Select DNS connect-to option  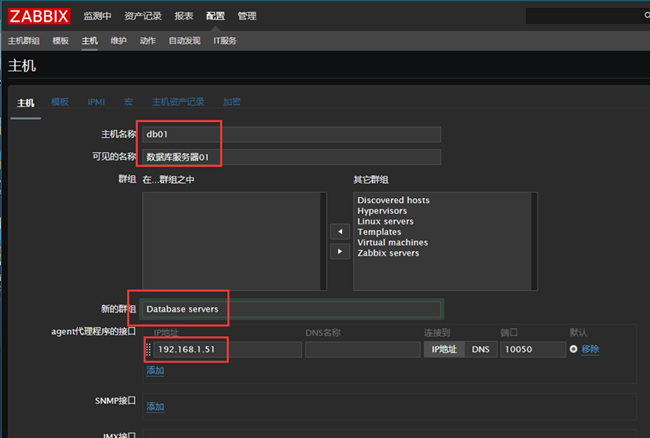(480, 349)
